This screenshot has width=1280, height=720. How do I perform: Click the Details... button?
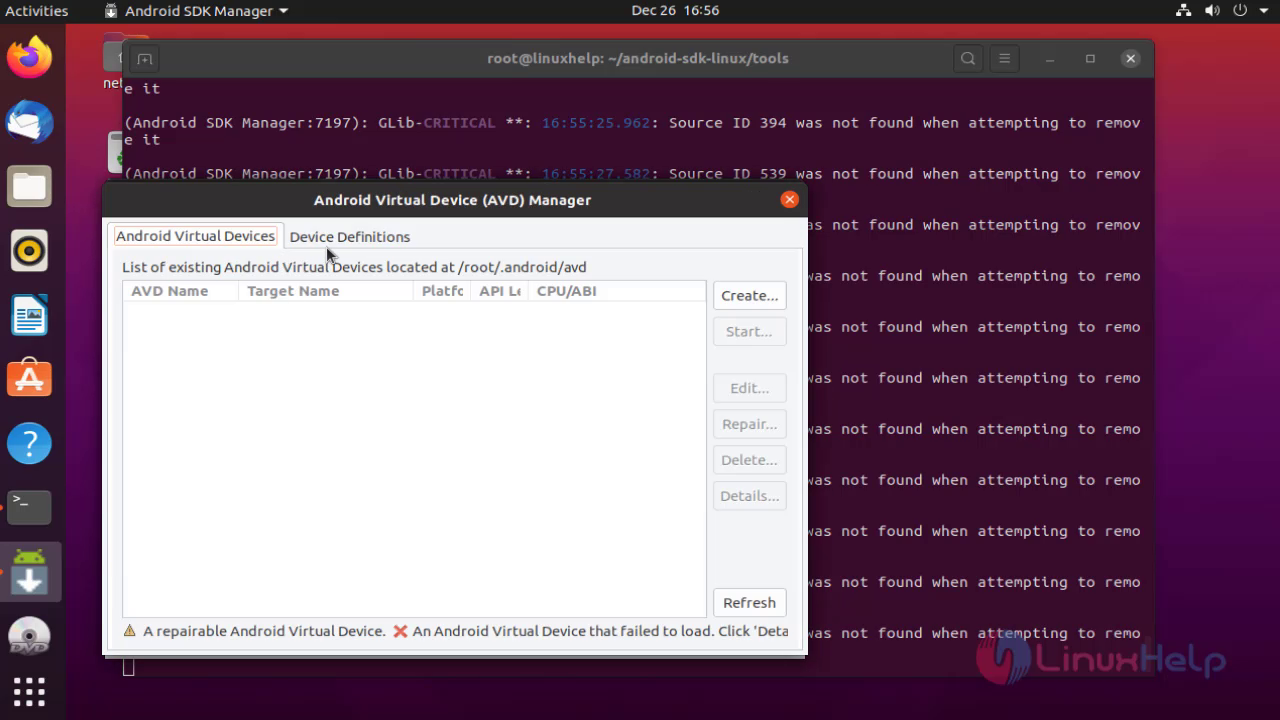(x=749, y=496)
